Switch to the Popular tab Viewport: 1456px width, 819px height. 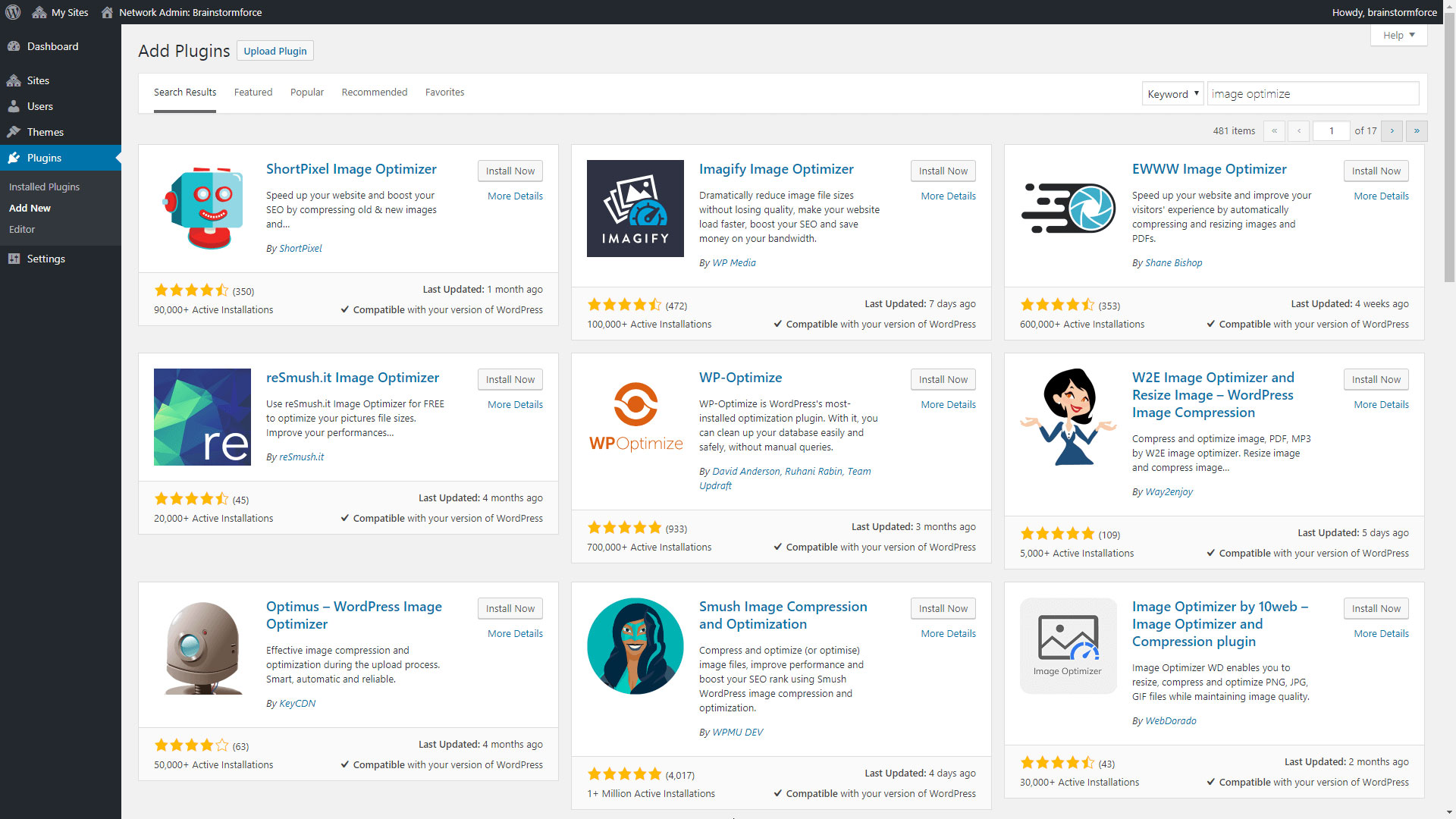(x=306, y=92)
